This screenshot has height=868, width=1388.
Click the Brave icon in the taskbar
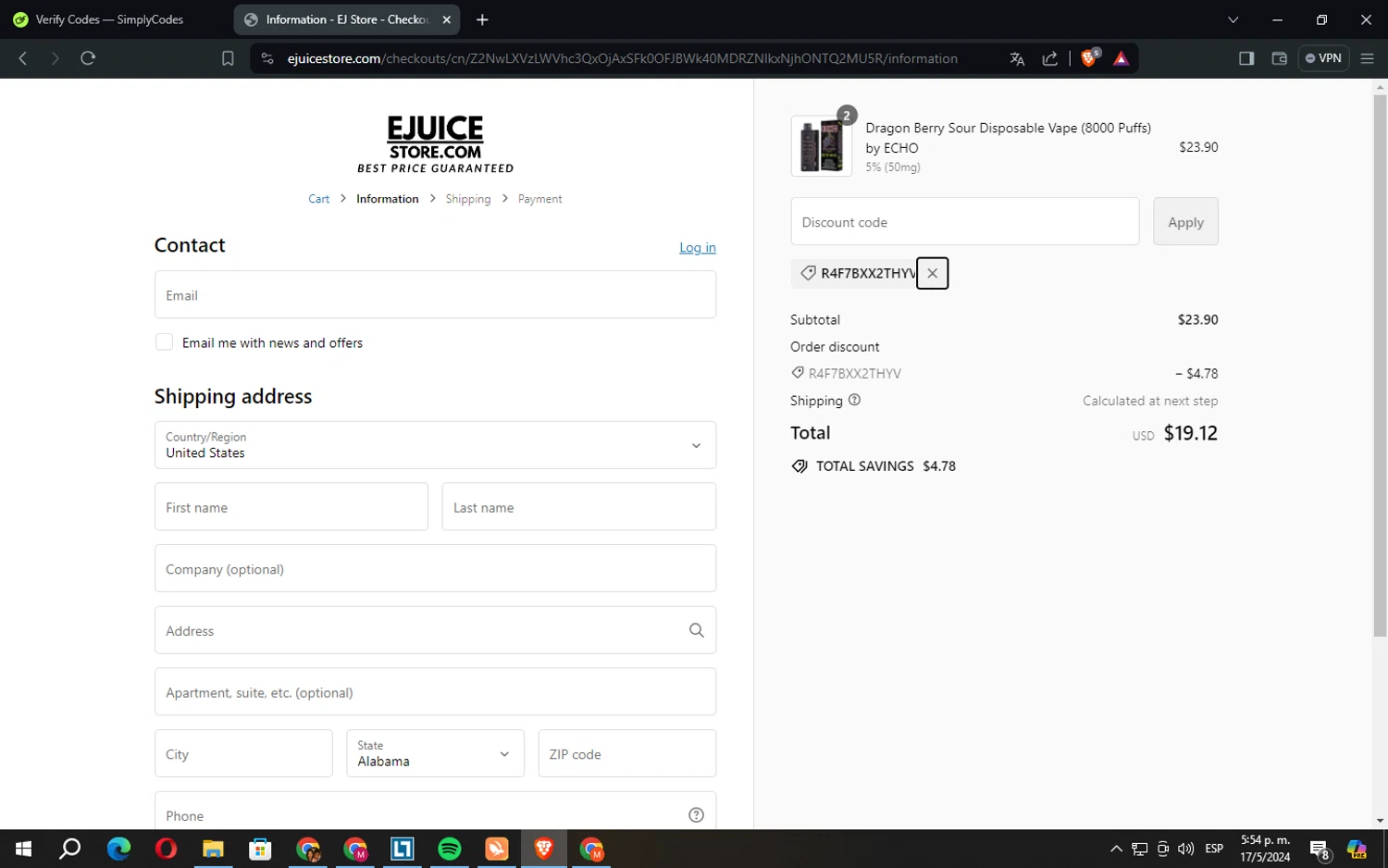[544, 849]
